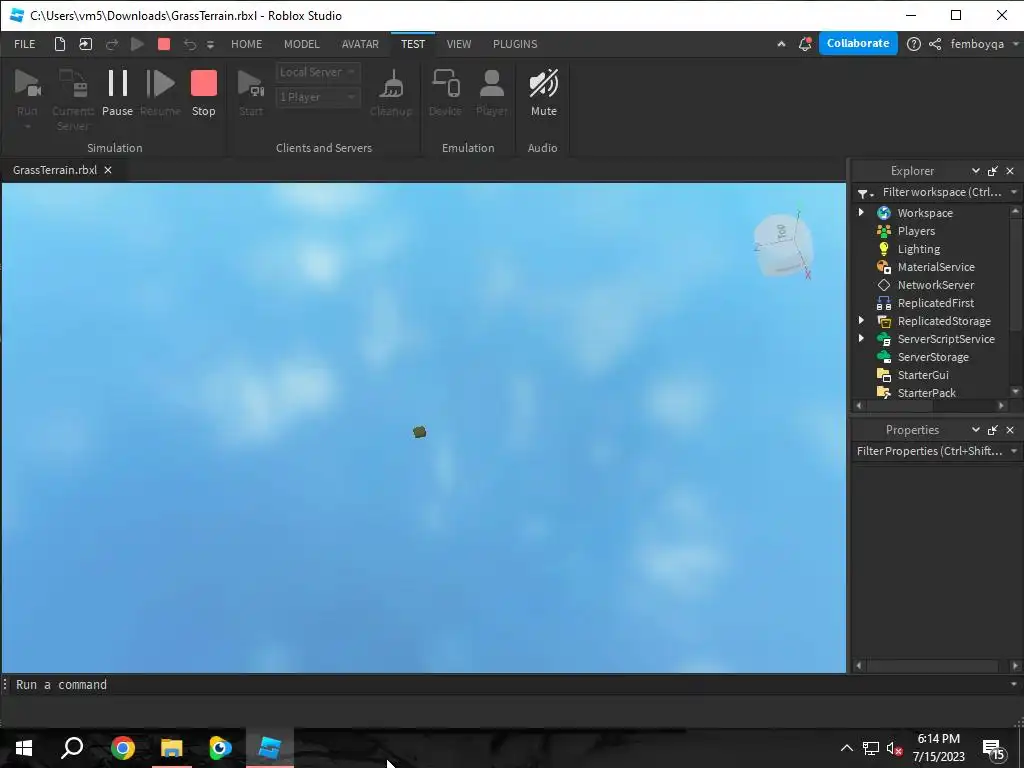Image resolution: width=1024 pixels, height=768 pixels.
Task: Select StarterPack in the Explorer
Action: coord(926,392)
